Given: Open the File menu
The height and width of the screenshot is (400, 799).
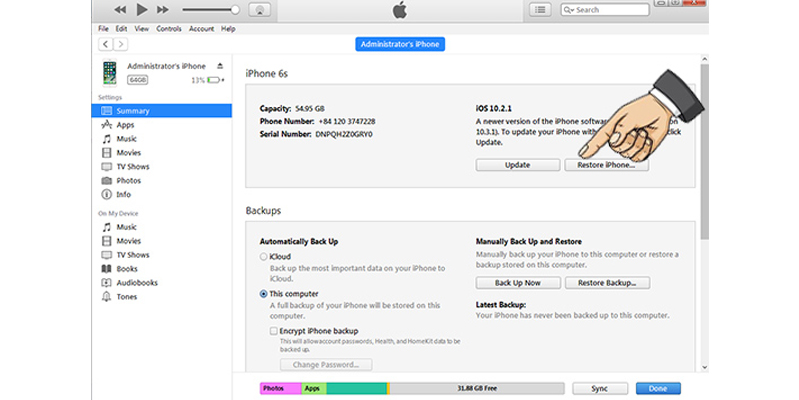Looking at the screenshot, I should pos(104,29).
